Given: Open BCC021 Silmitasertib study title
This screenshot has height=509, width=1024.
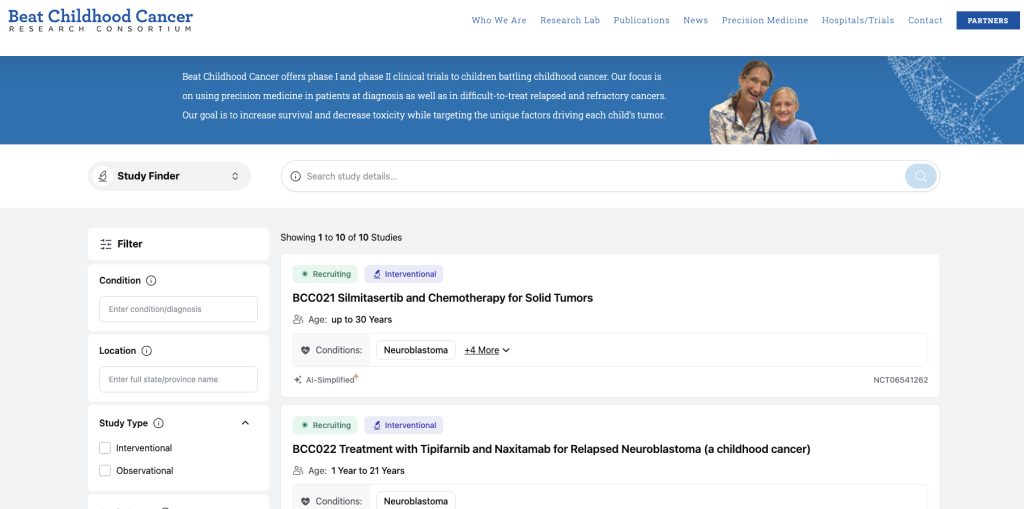Looking at the screenshot, I should click(443, 298).
